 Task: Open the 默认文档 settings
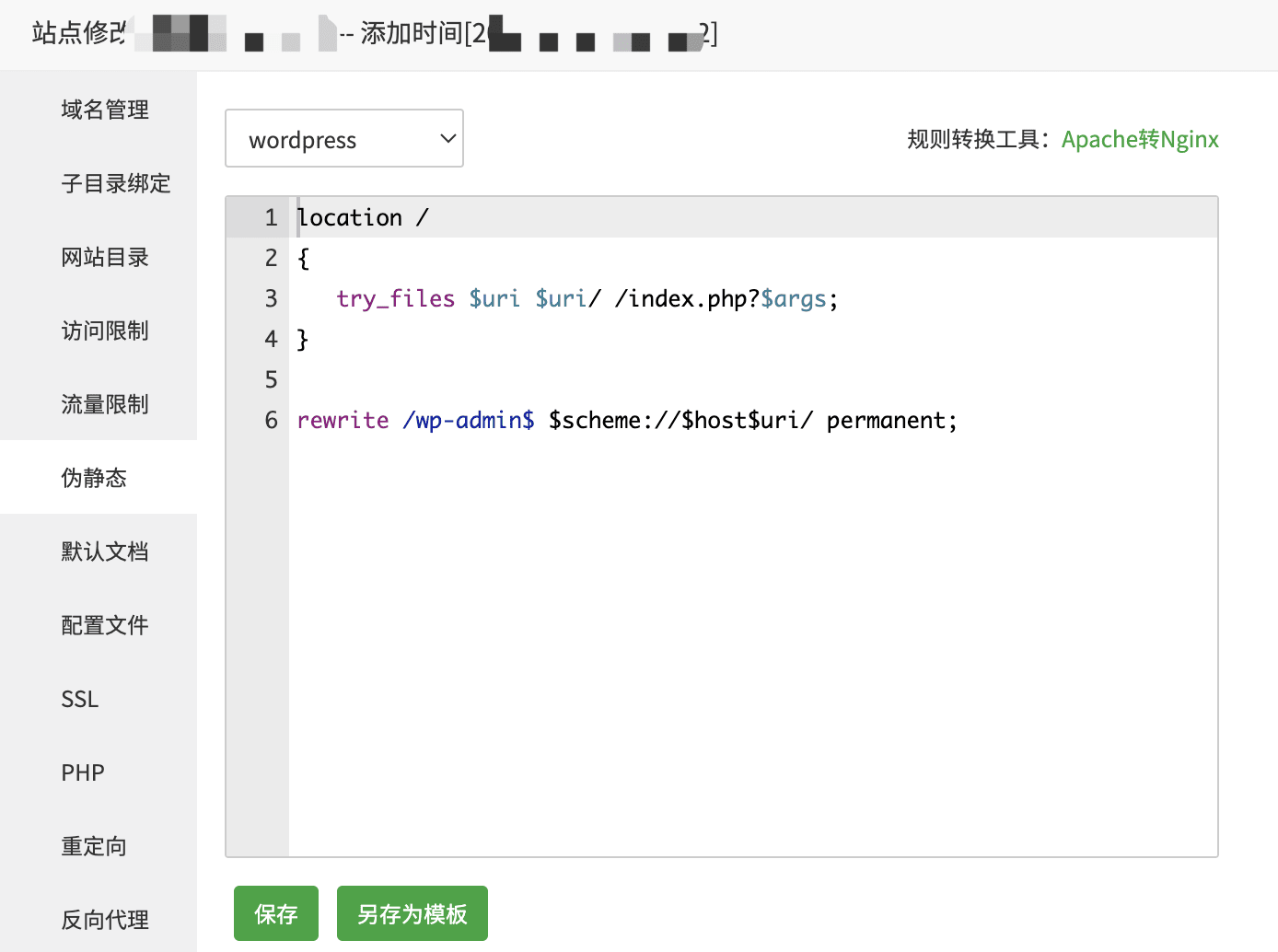coord(104,551)
